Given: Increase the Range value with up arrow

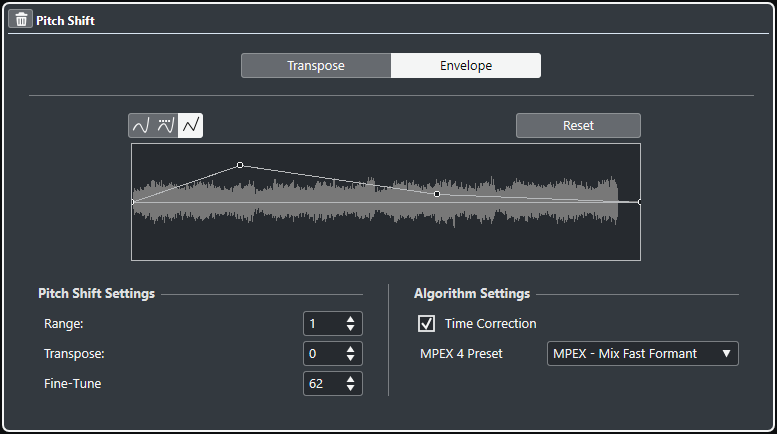Looking at the screenshot, I should tap(350, 319).
